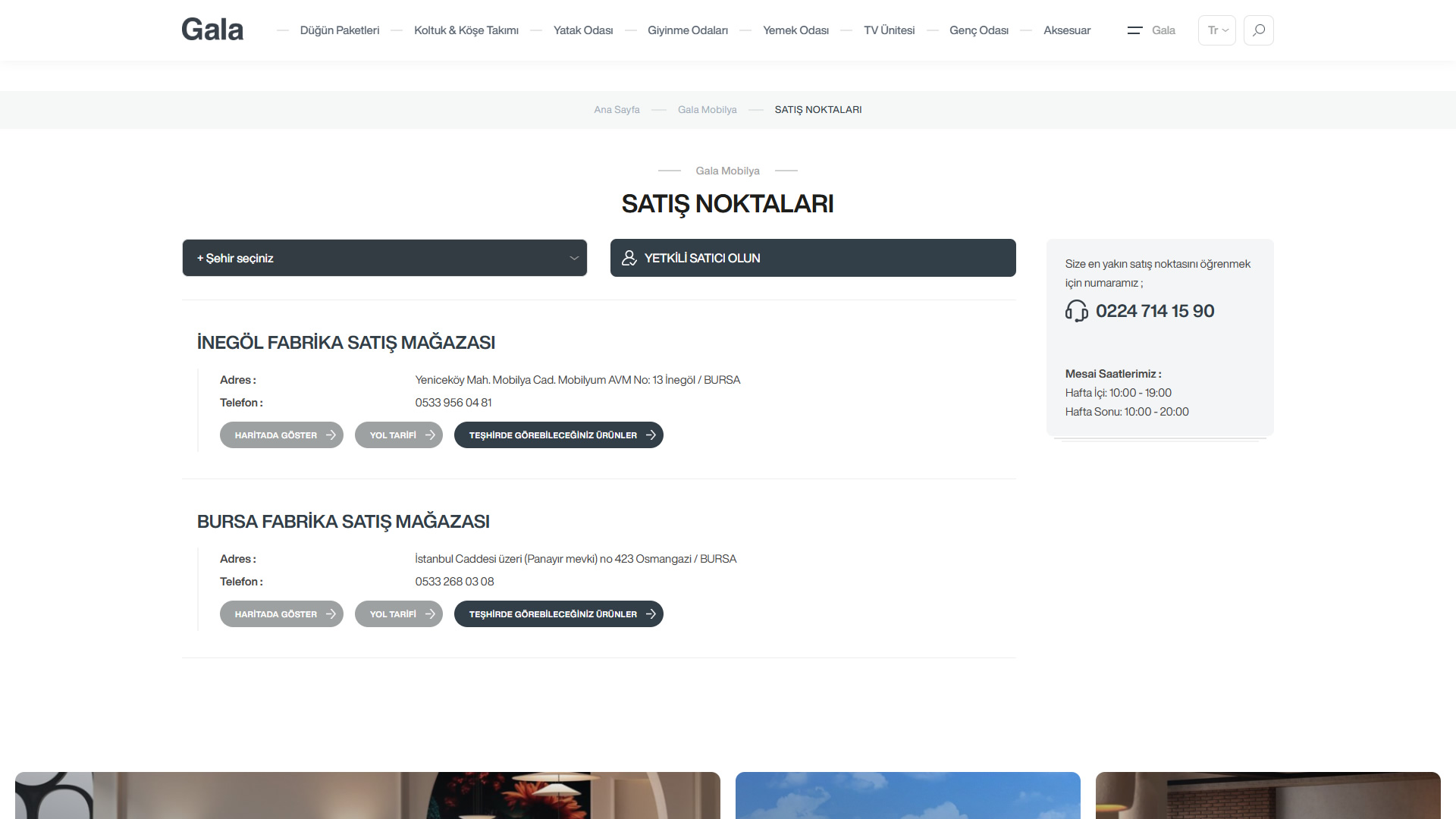Go to TV Ünitesi category

click(x=889, y=30)
